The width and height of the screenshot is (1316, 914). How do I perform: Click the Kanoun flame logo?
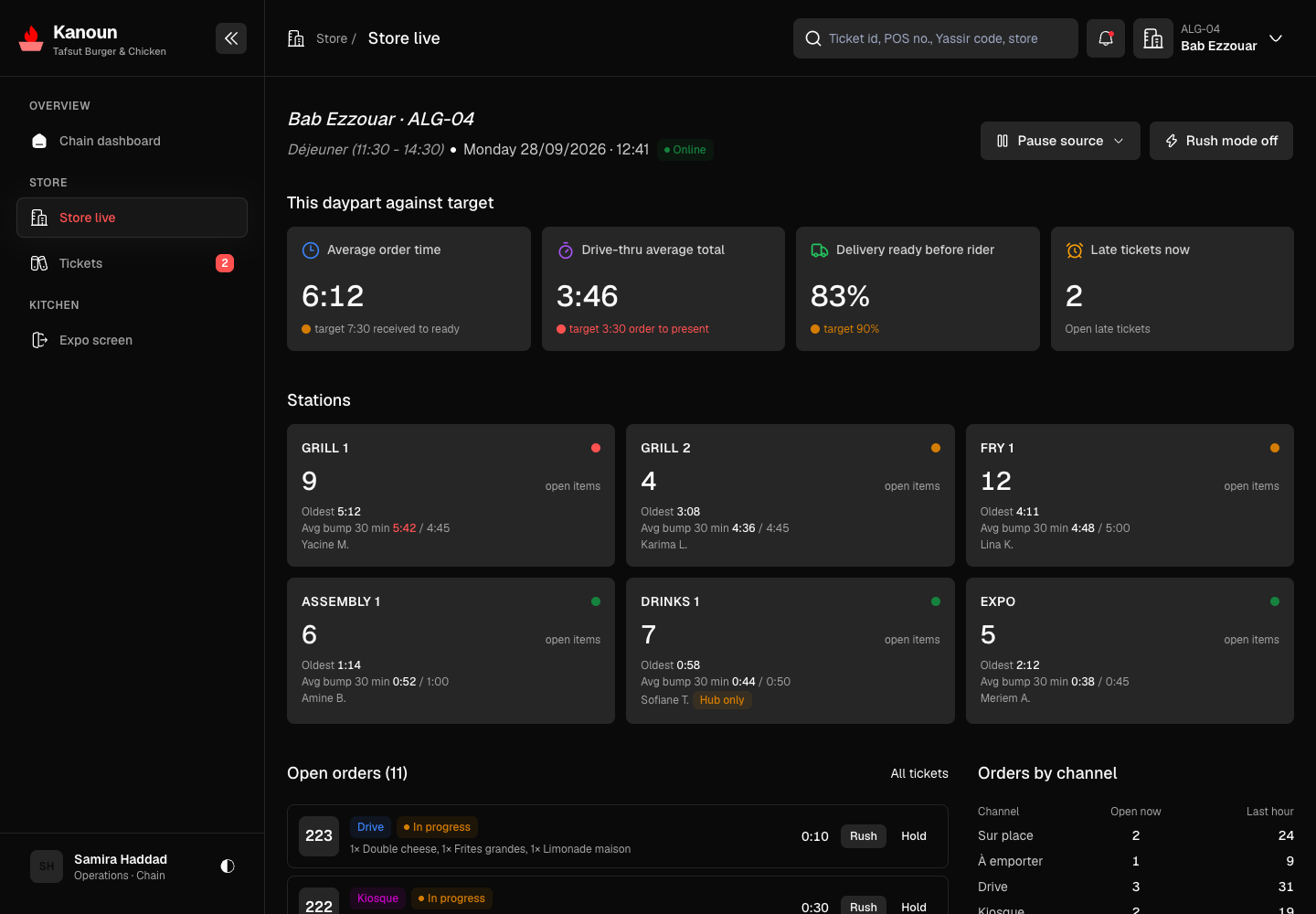[x=31, y=38]
